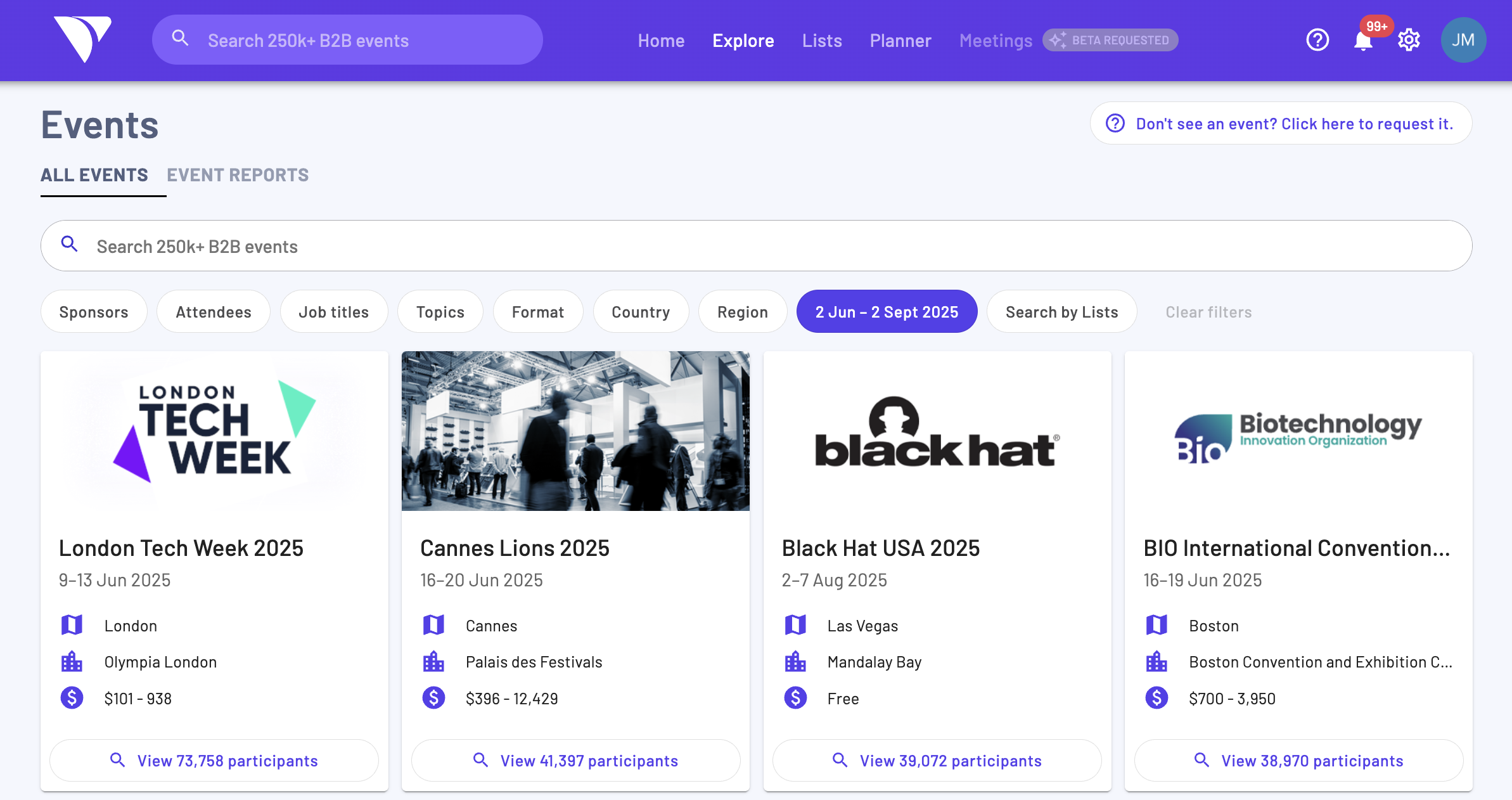
Task: View 38,970 participants for BIO International Convention
Action: [x=1298, y=760]
